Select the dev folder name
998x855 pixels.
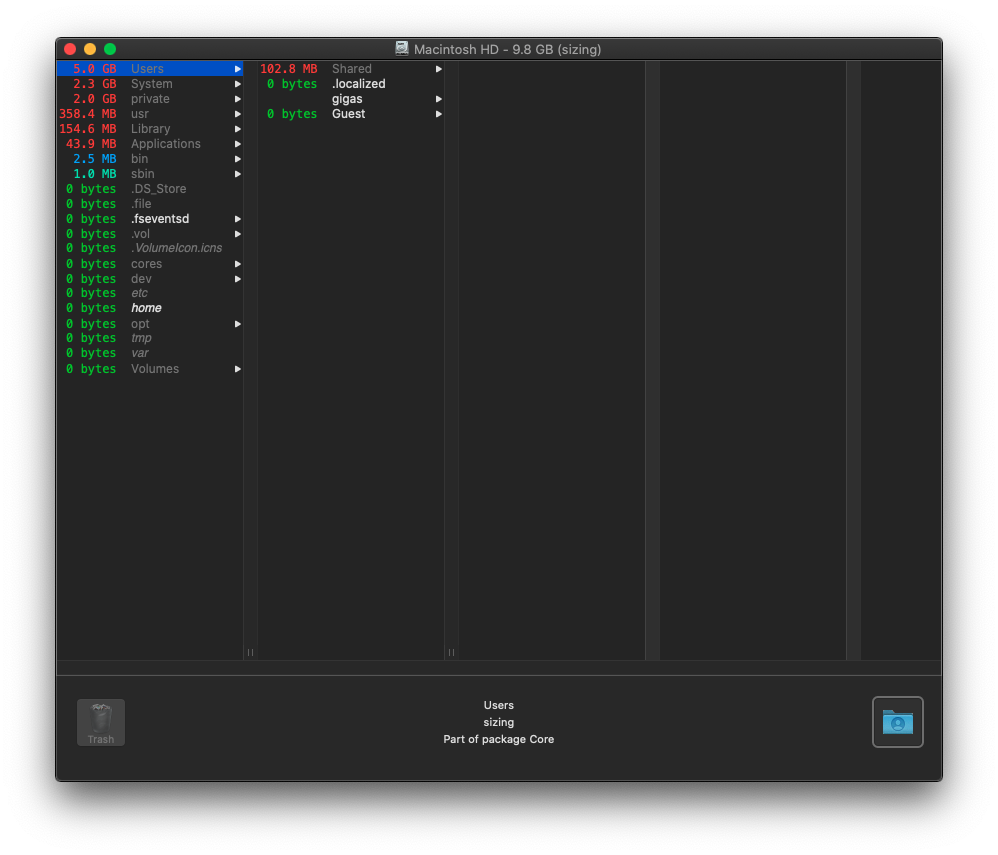pos(141,279)
